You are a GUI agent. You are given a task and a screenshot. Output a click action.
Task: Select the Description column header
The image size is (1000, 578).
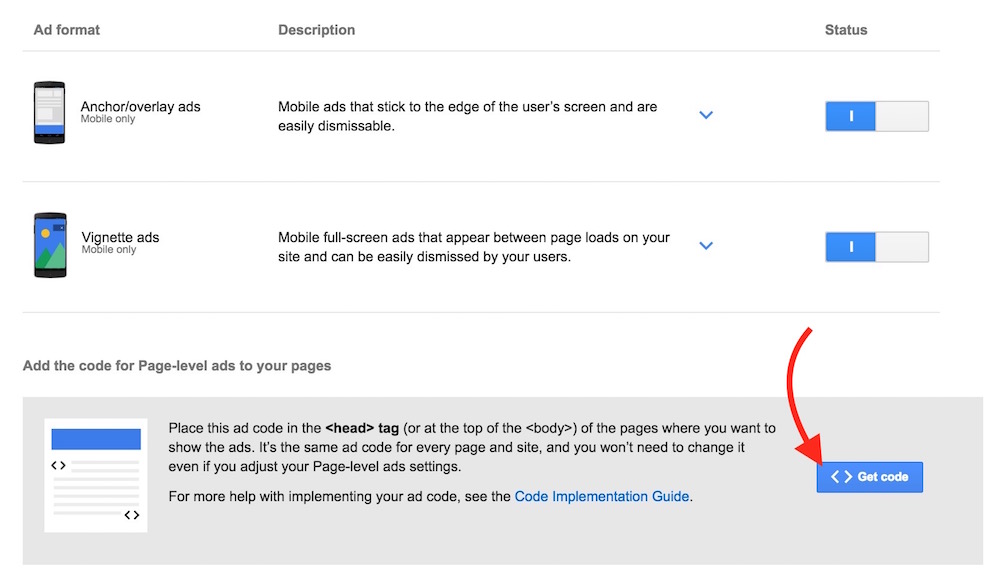coord(316,30)
